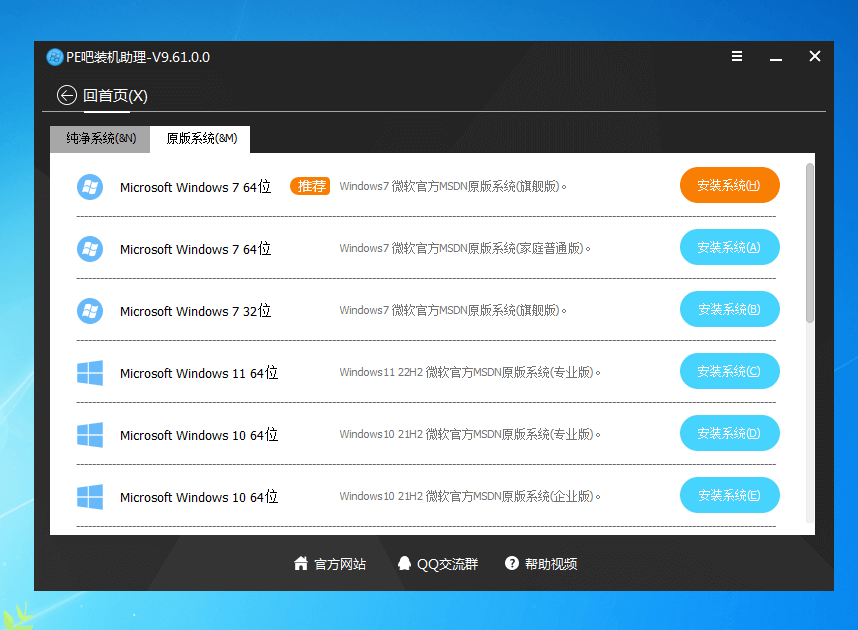858x630 pixels.
Task: Click Windows 7 orb icon for 家庭普通版 row
Action: click(x=90, y=249)
